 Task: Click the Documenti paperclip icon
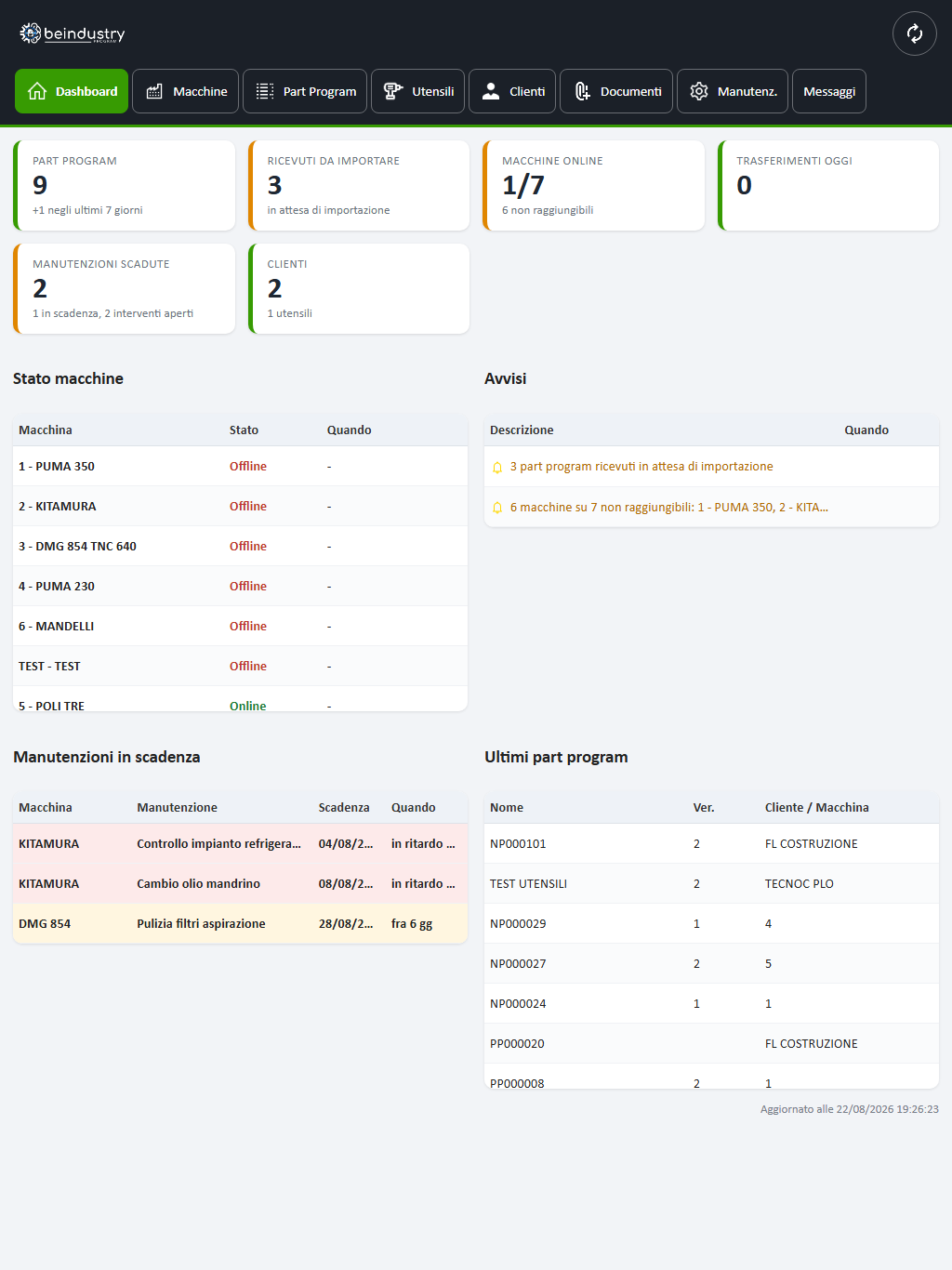(582, 91)
